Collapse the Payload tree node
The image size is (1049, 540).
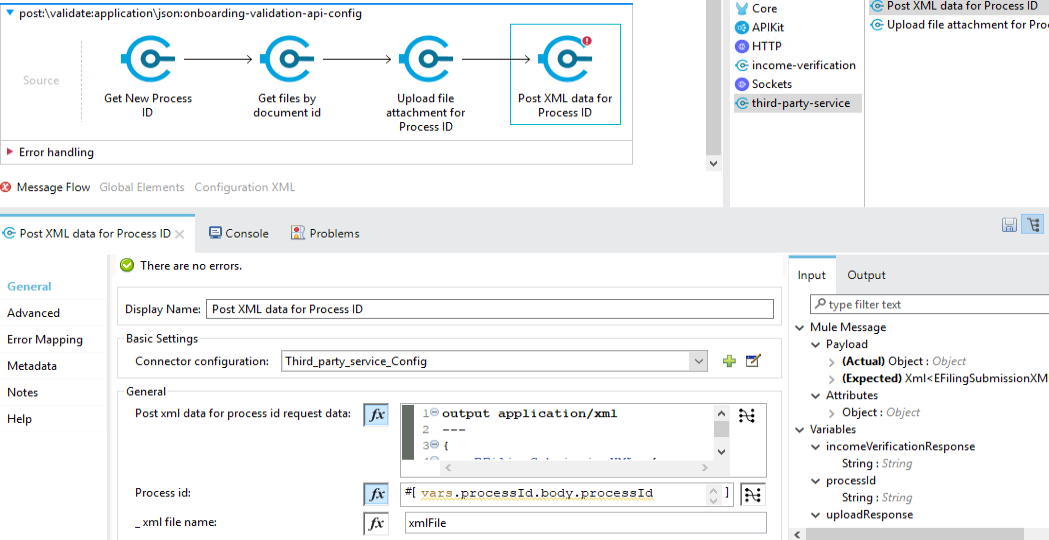816,345
